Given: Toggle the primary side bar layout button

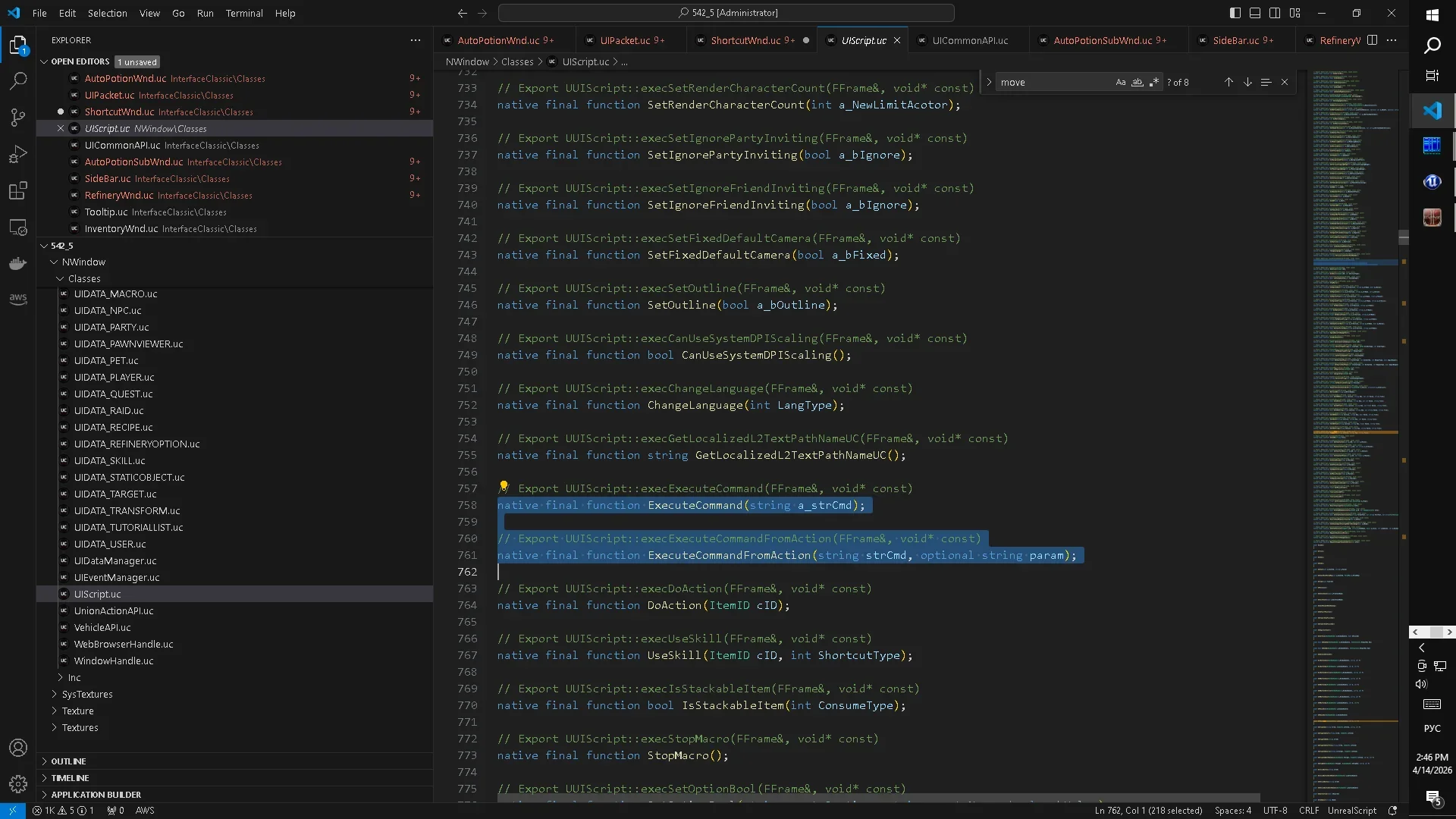Looking at the screenshot, I should pyautogui.click(x=1235, y=13).
